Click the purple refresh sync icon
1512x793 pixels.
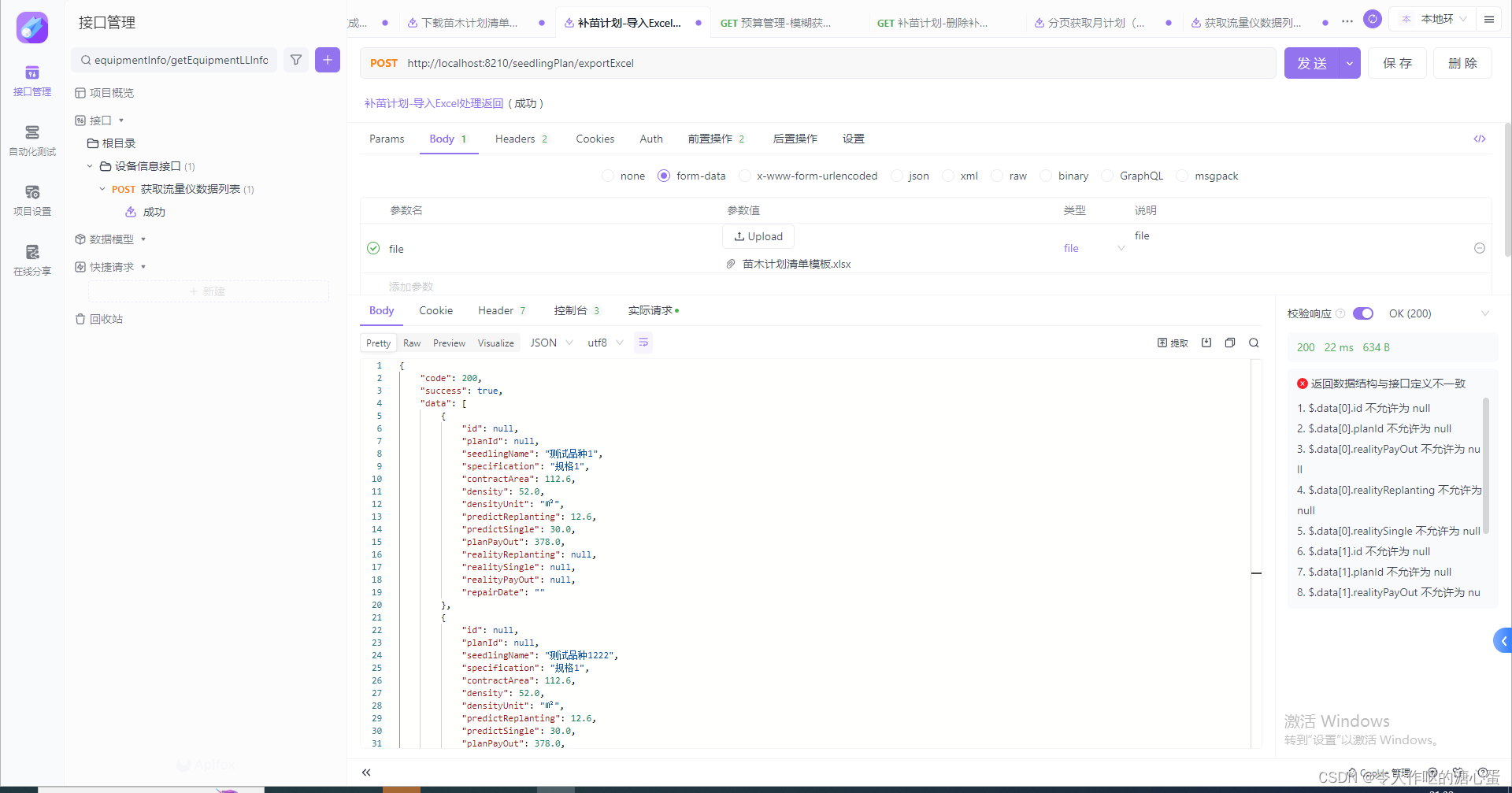(1373, 19)
